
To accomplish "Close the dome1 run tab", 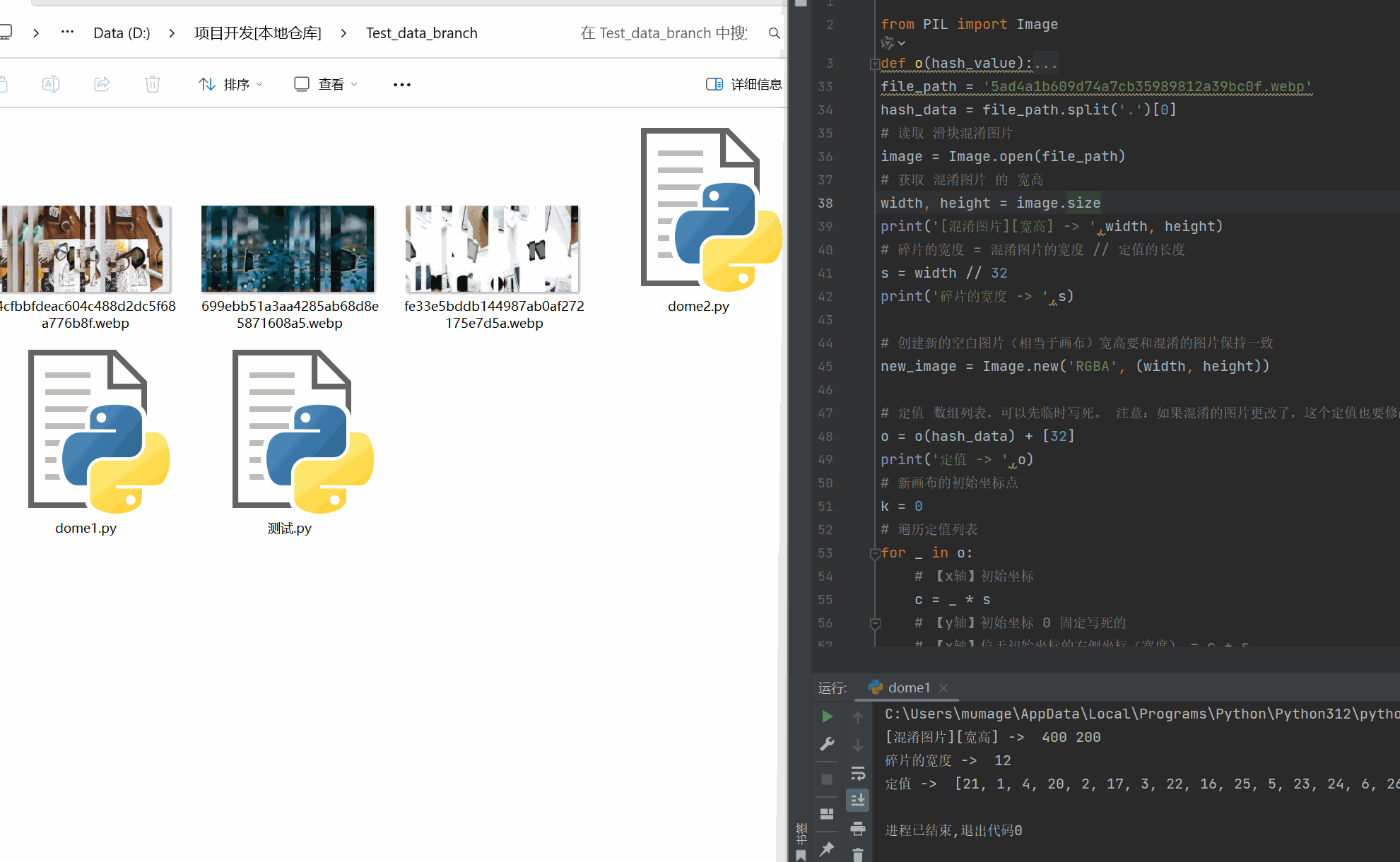I will 943,687.
